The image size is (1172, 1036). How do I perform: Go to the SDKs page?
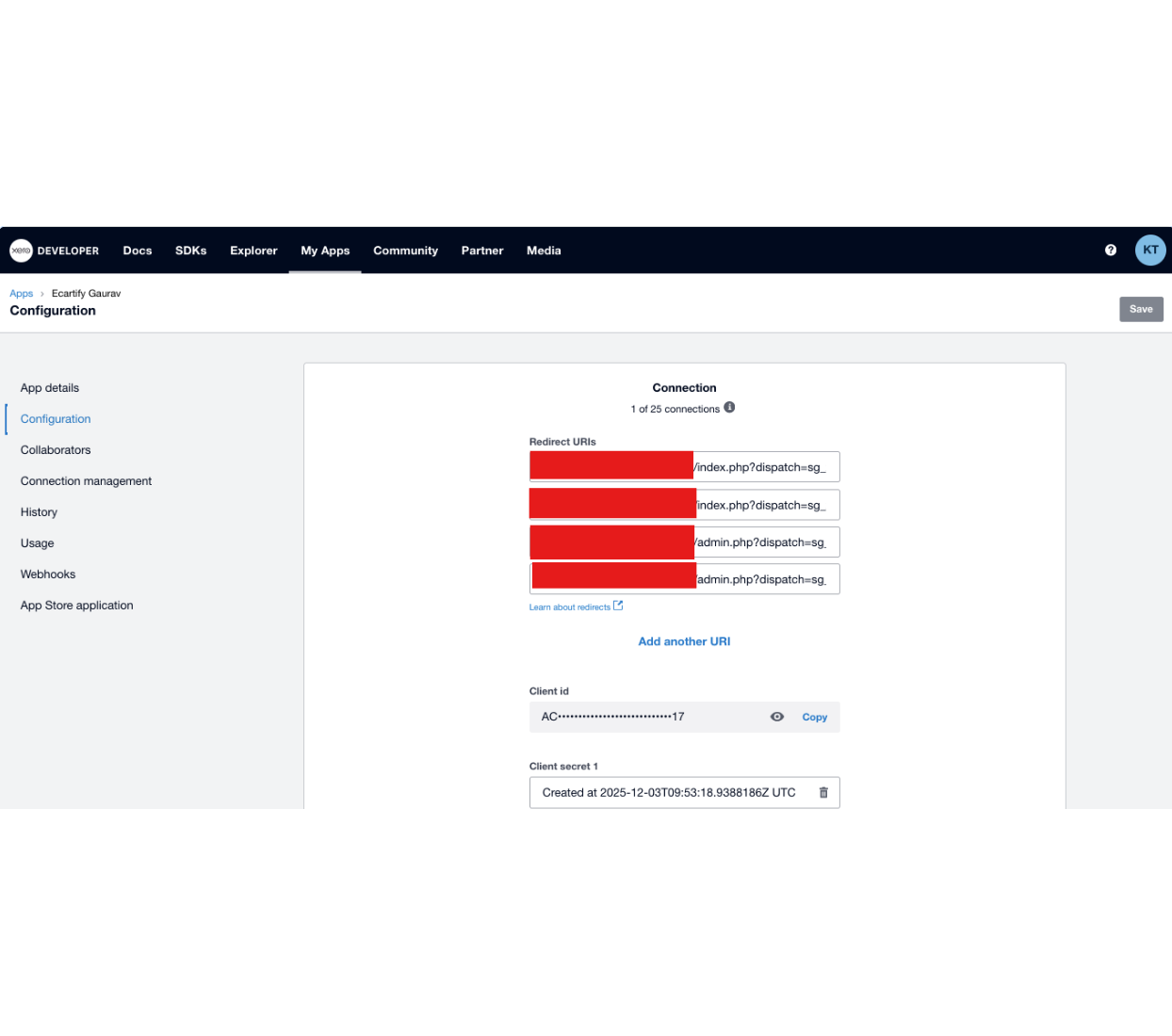pyautogui.click(x=190, y=251)
